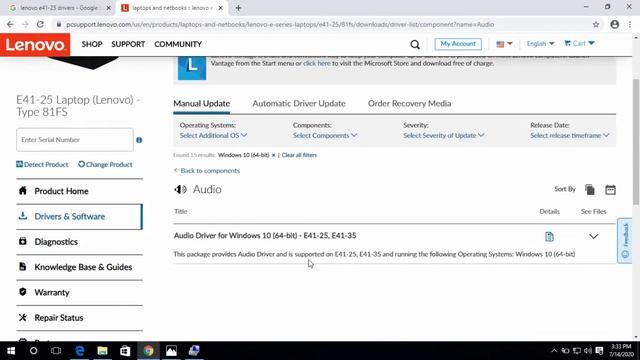Screen dimensions: 640x360
Task: Open the Action Center notifications icon
Action: (599, 351)
